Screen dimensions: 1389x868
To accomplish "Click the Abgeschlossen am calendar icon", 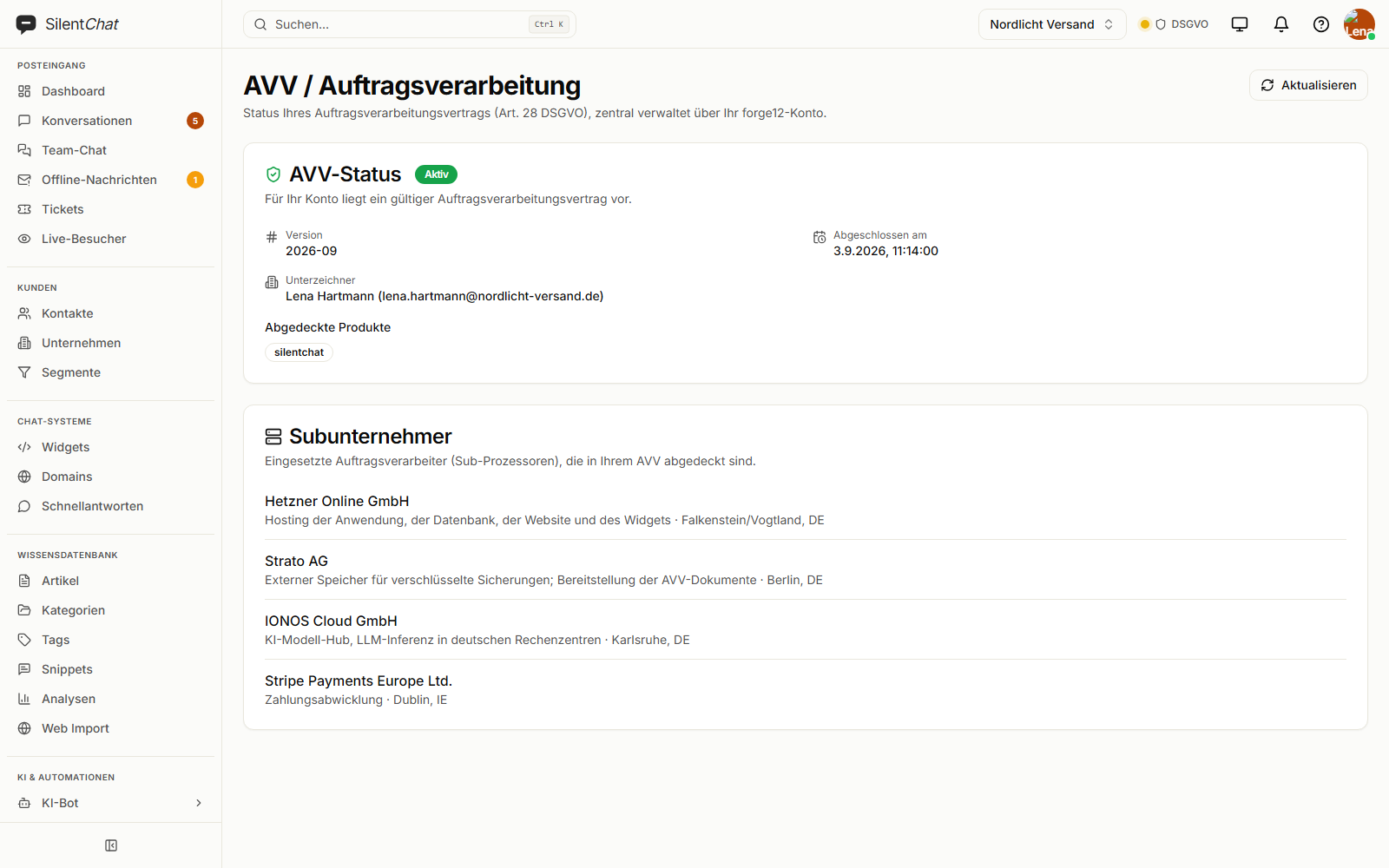I will tap(820, 237).
